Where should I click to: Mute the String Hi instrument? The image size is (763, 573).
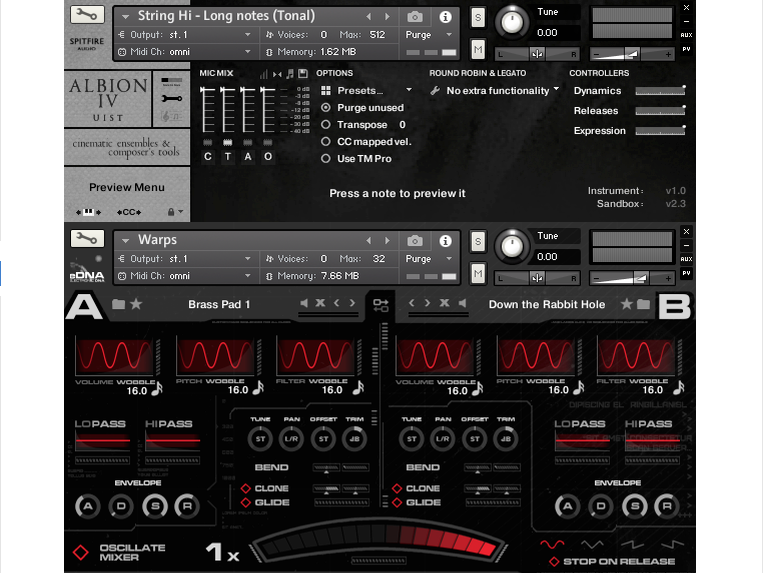point(478,49)
